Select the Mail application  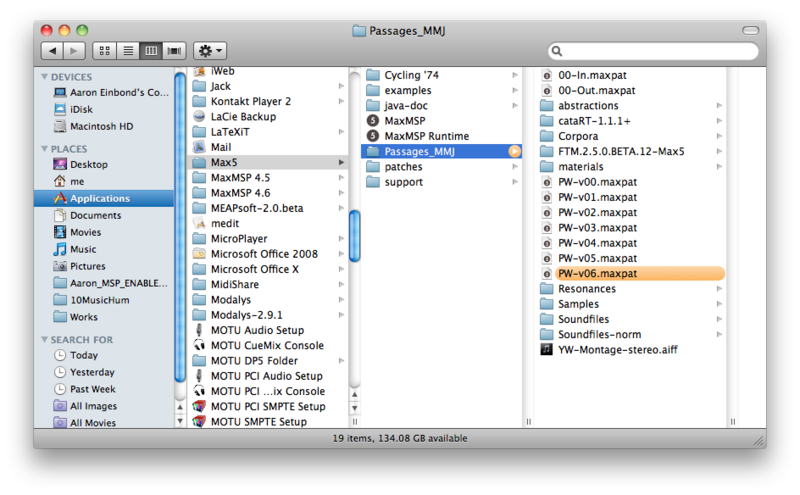[212, 147]
